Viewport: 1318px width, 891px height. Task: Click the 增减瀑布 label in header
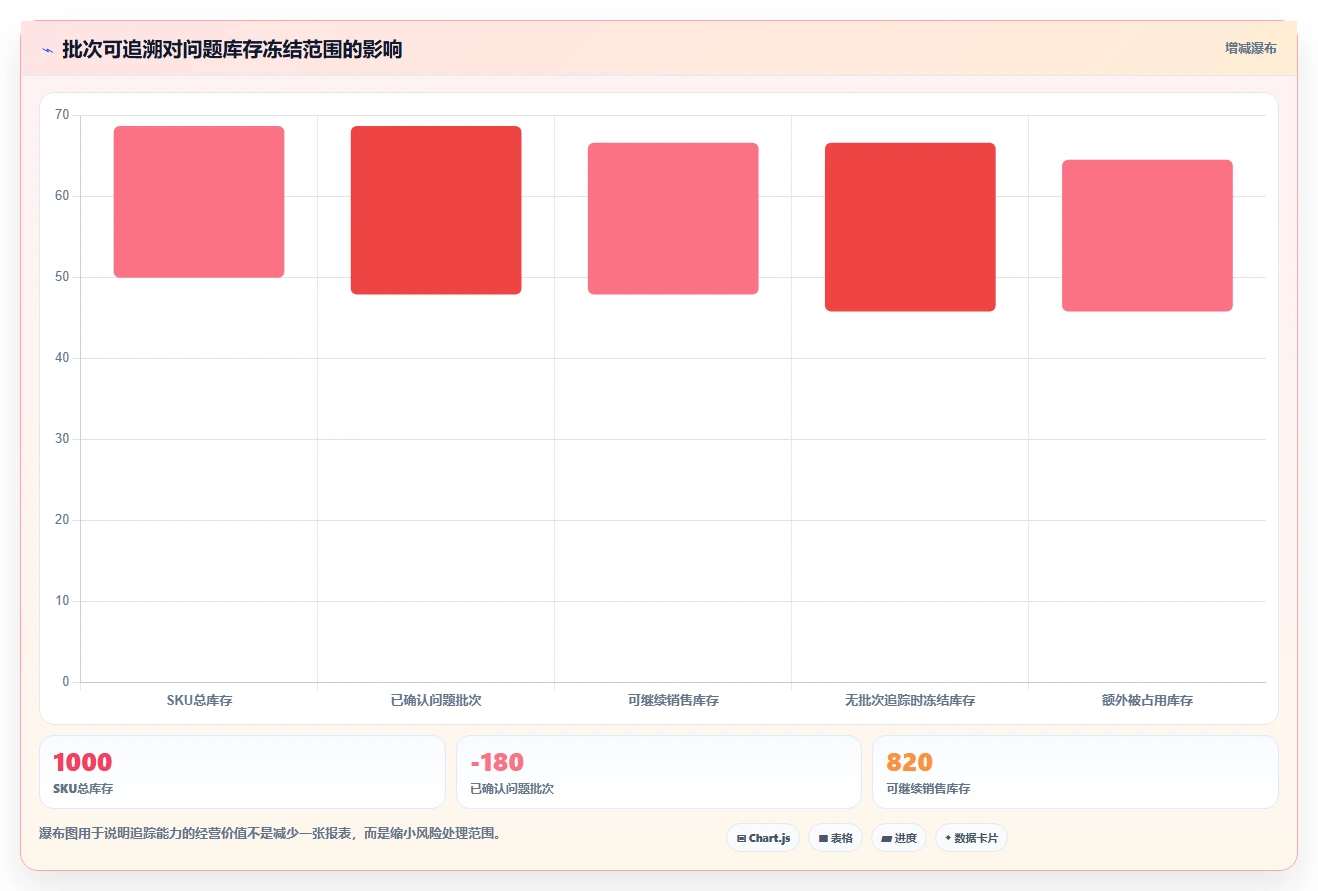pos(1250,48)
